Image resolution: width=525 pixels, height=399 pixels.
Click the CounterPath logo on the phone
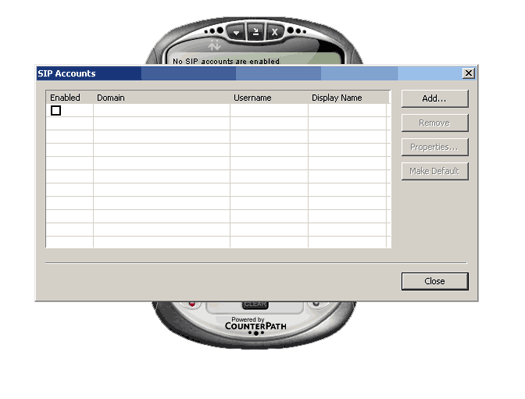255,326
